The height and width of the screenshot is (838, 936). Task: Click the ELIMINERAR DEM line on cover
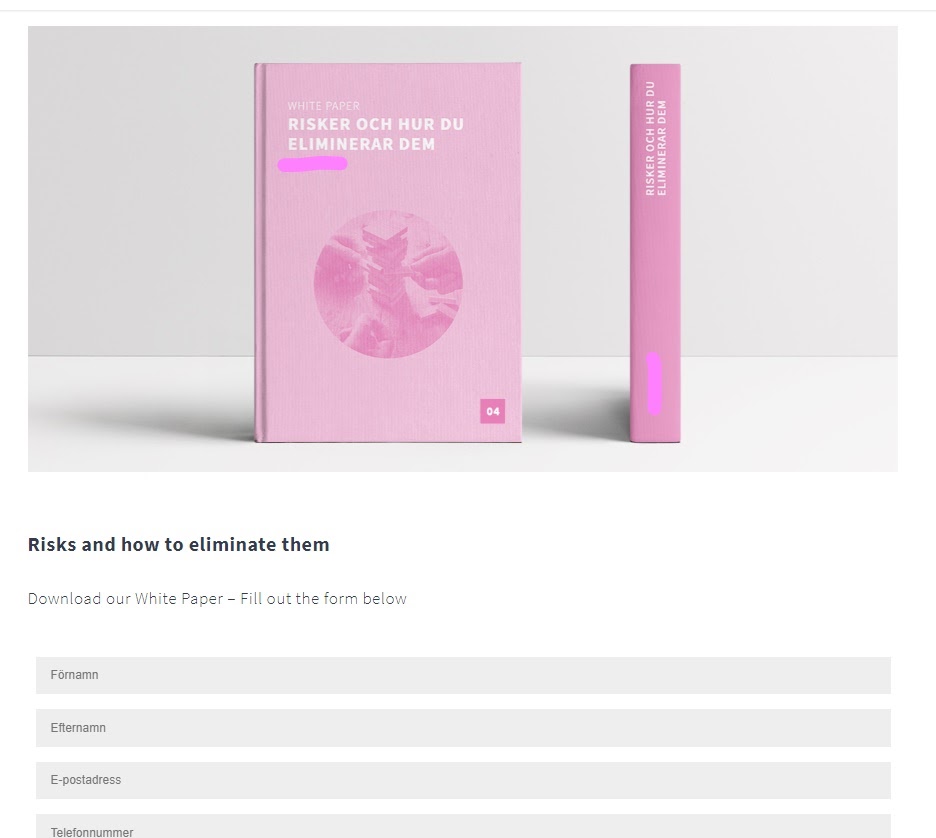pyautogui.click(x=361, y=144)
